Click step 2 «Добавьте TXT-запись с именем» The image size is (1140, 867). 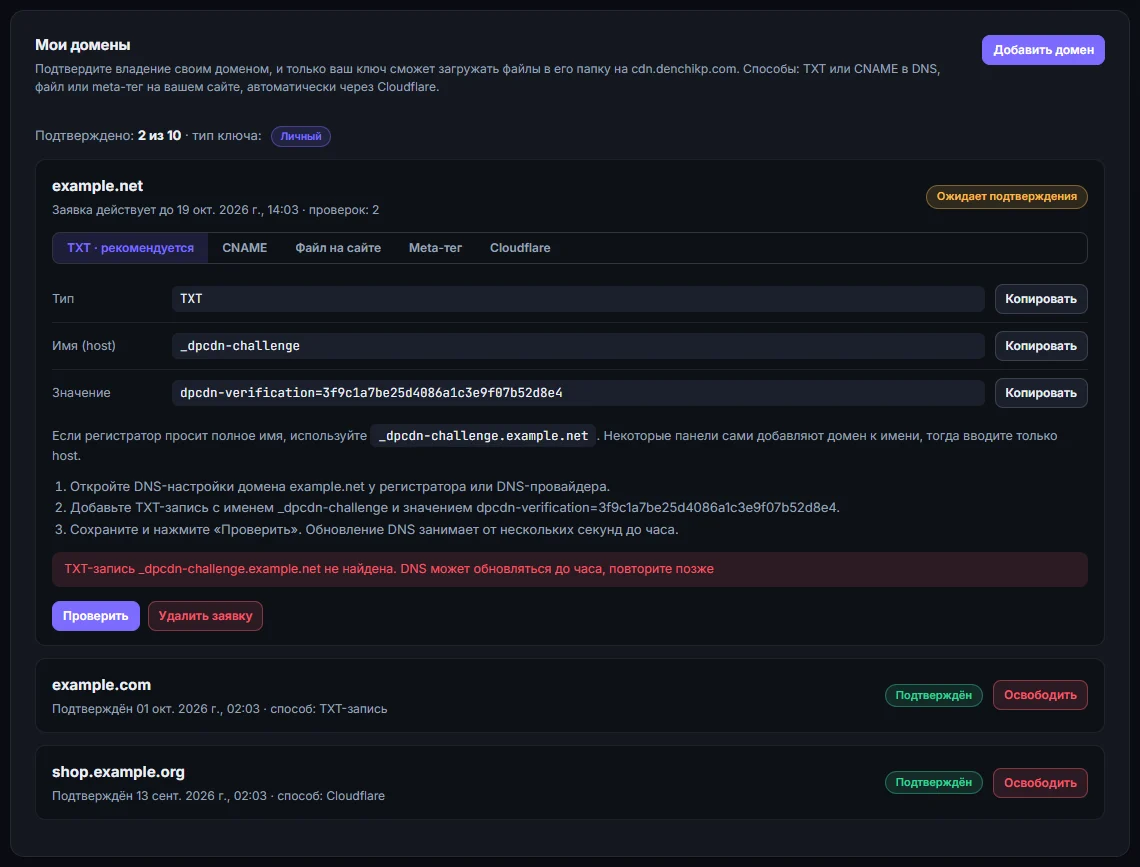coord(454,508)
